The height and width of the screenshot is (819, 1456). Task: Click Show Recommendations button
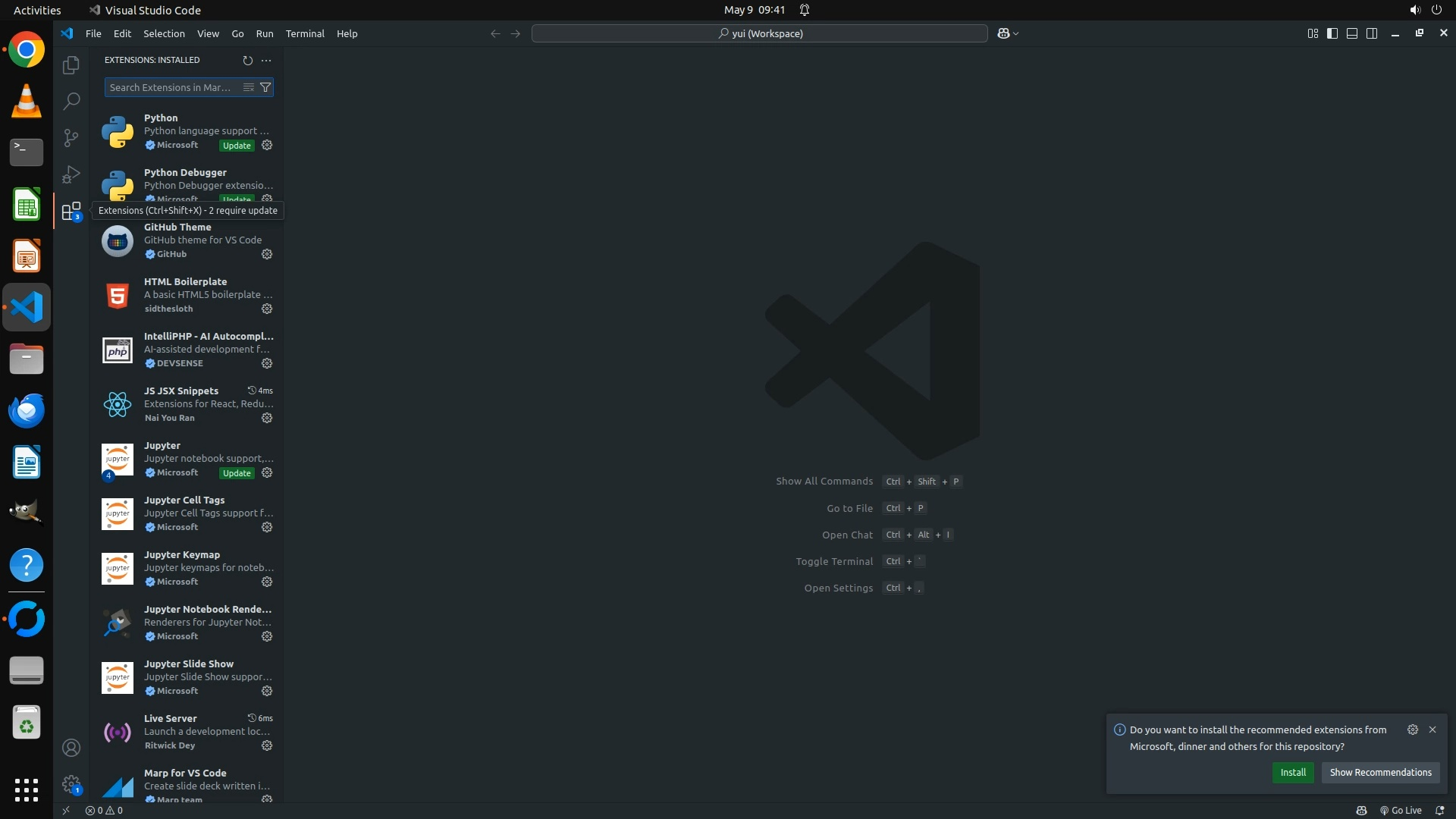click(1380, 772)
